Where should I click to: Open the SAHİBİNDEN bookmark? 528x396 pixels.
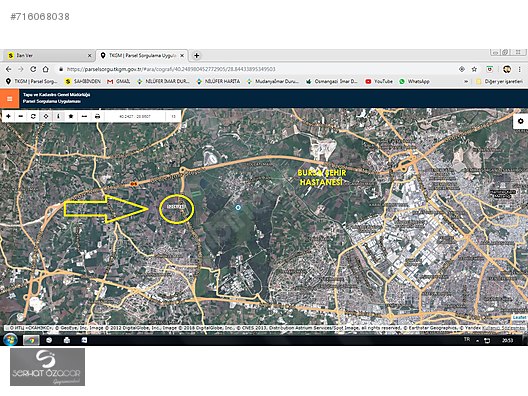(82, 81)
